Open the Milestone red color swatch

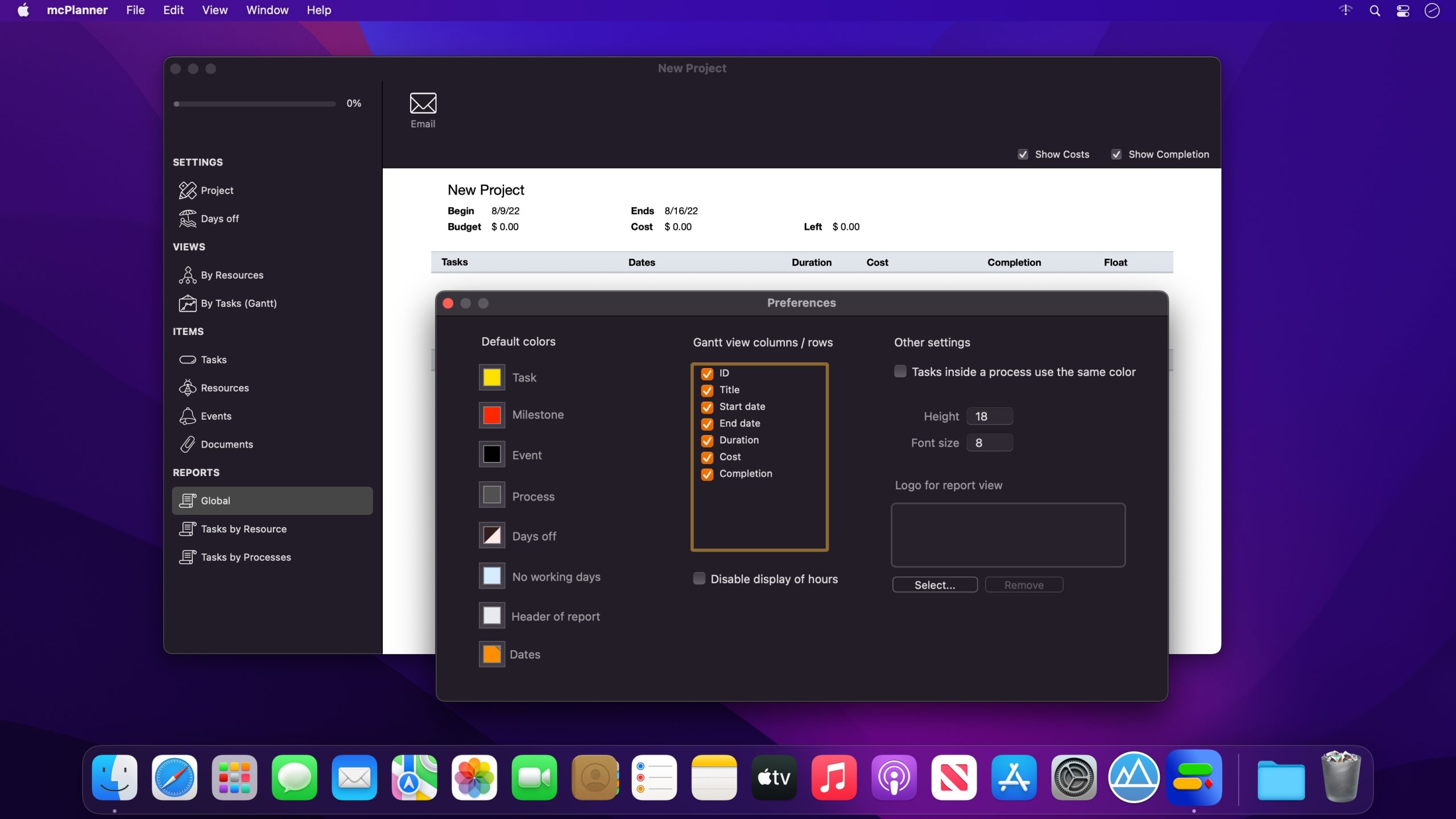tap(491, 415)
